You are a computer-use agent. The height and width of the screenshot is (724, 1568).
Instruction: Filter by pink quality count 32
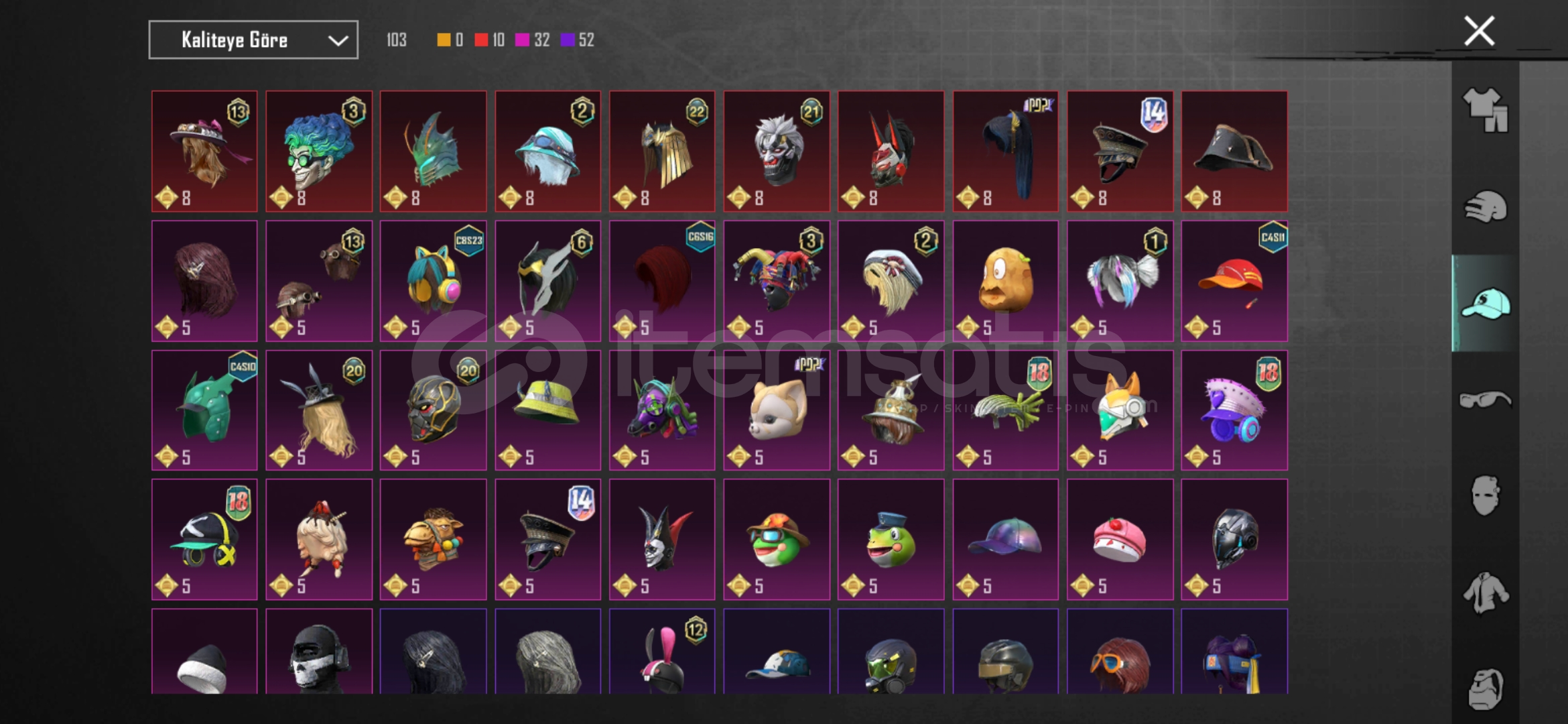click(x=533, y=40)
